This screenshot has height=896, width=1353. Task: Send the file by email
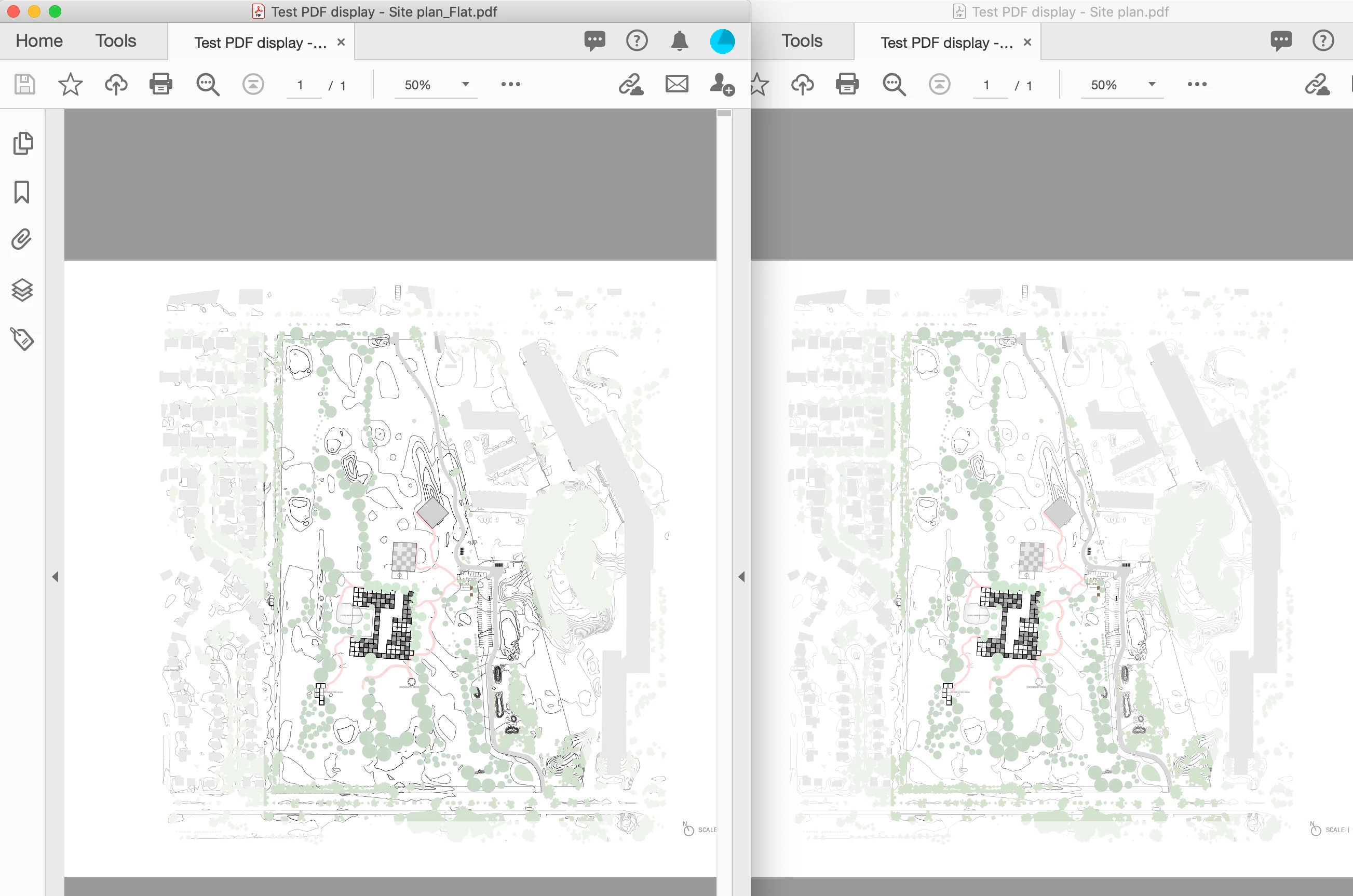click(676, 85)
